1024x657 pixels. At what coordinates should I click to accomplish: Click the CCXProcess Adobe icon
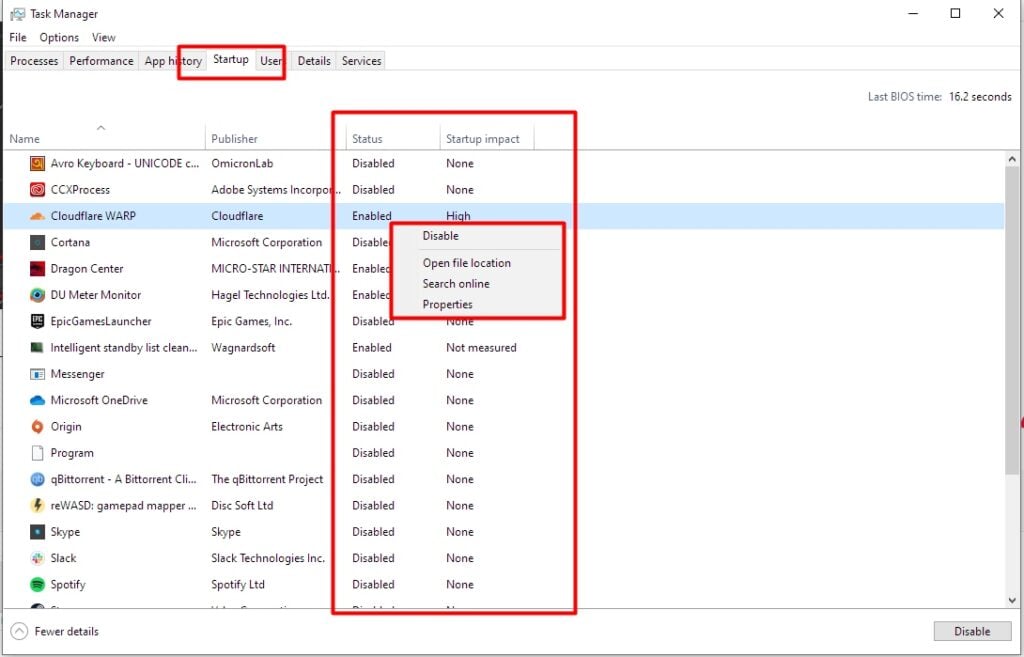point(38,189)
